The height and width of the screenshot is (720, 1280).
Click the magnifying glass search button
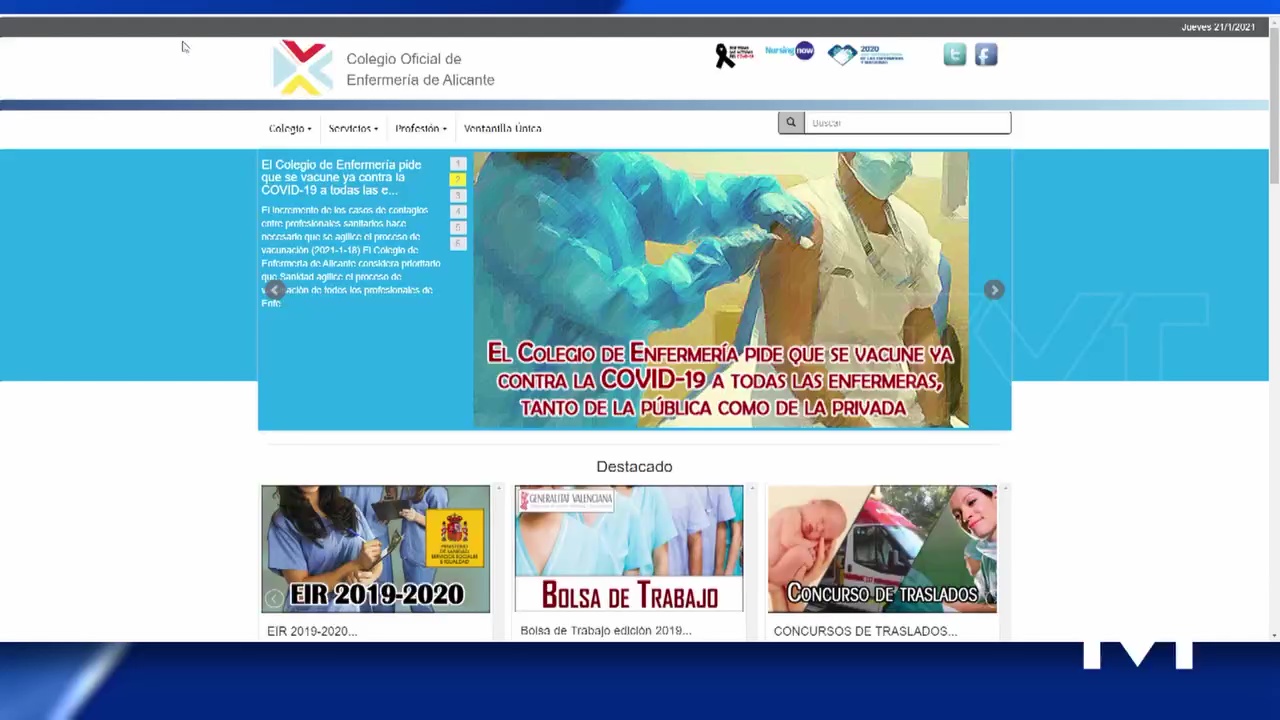point(791,123)
